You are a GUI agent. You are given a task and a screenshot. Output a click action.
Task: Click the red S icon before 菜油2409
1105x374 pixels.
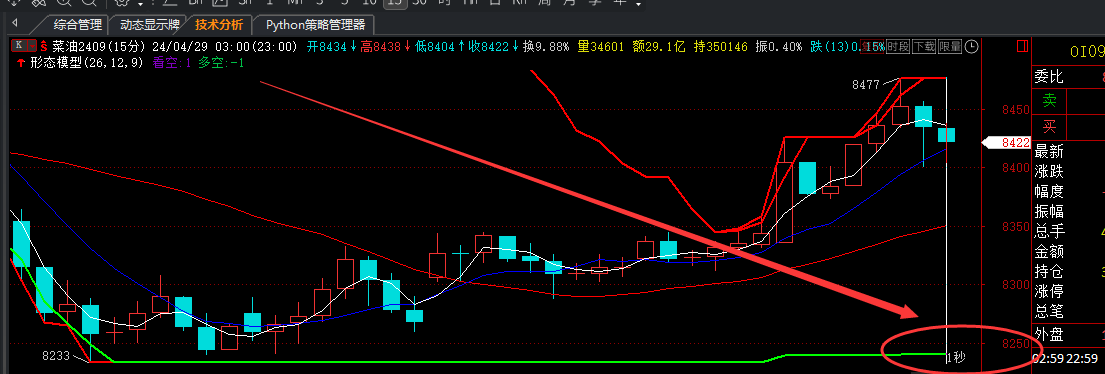[x=44, y=46]
